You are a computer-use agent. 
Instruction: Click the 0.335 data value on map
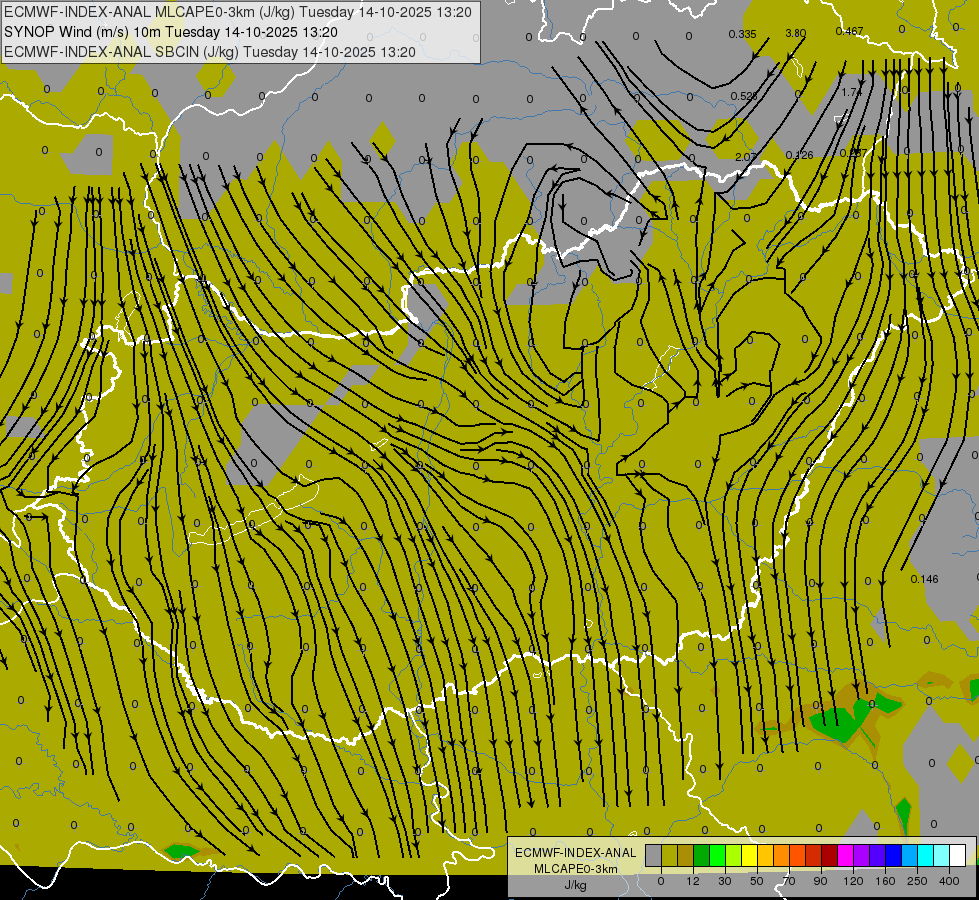[x=742, y=34]
